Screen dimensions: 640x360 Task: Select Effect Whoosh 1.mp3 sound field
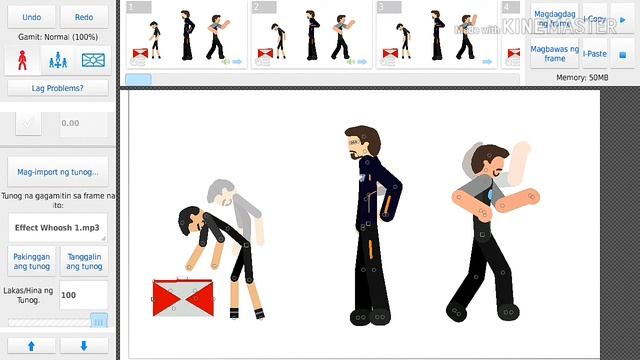click(x=58, y=228)
